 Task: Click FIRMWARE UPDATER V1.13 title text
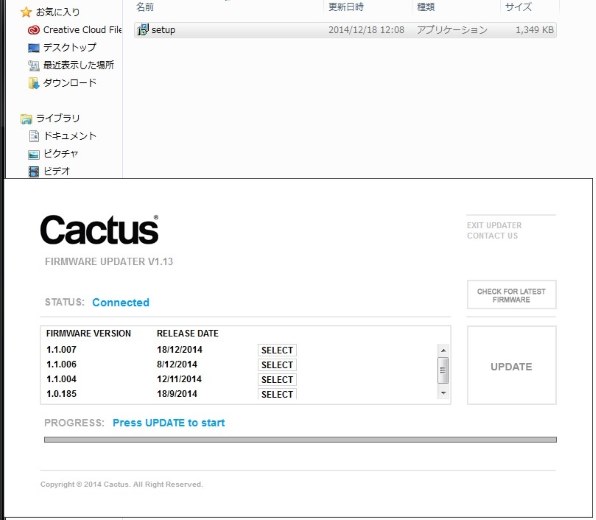coord(109,262)
